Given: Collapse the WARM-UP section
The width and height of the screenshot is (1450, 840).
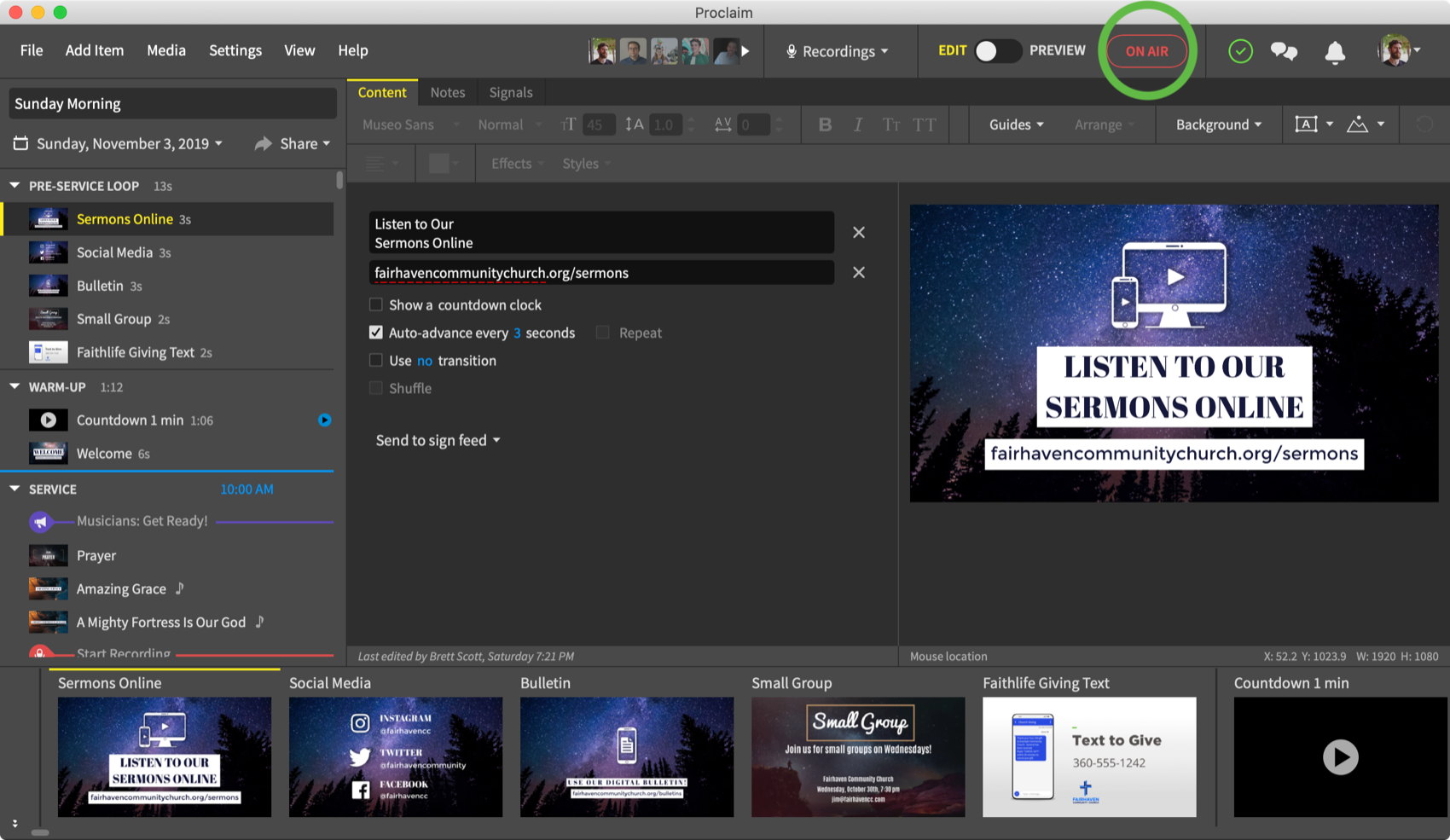Looking at the screenshot, I should [x=14, y=386].
